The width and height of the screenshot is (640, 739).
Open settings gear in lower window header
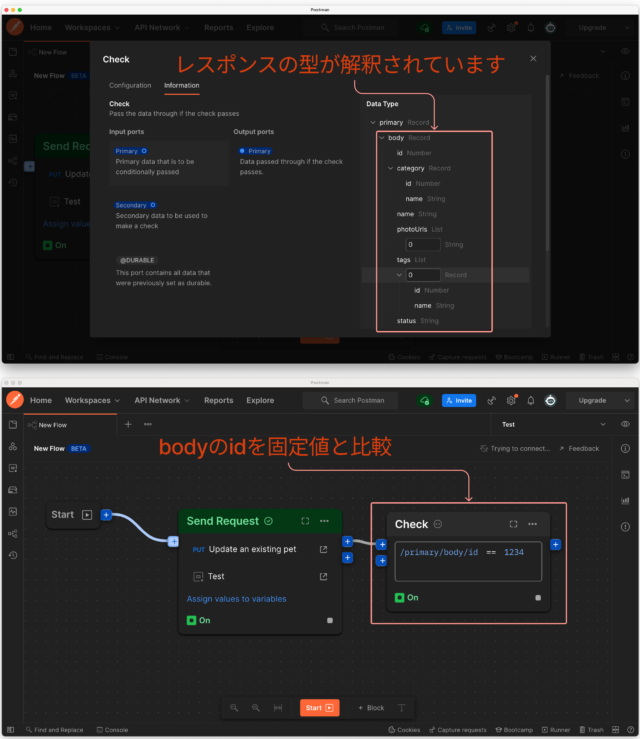pos(511,400)
